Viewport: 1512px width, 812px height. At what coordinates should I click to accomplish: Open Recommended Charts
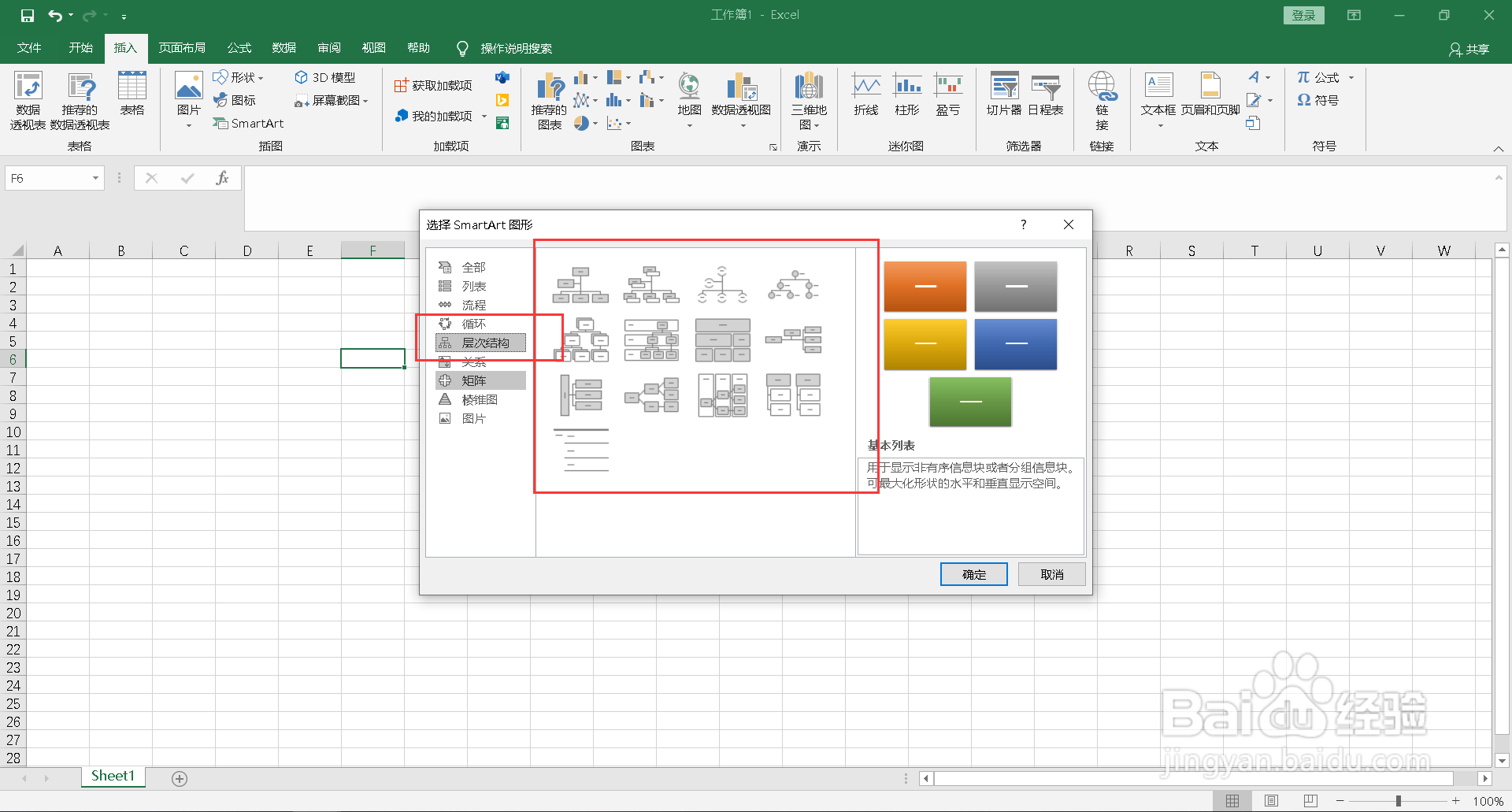point(549,101)
